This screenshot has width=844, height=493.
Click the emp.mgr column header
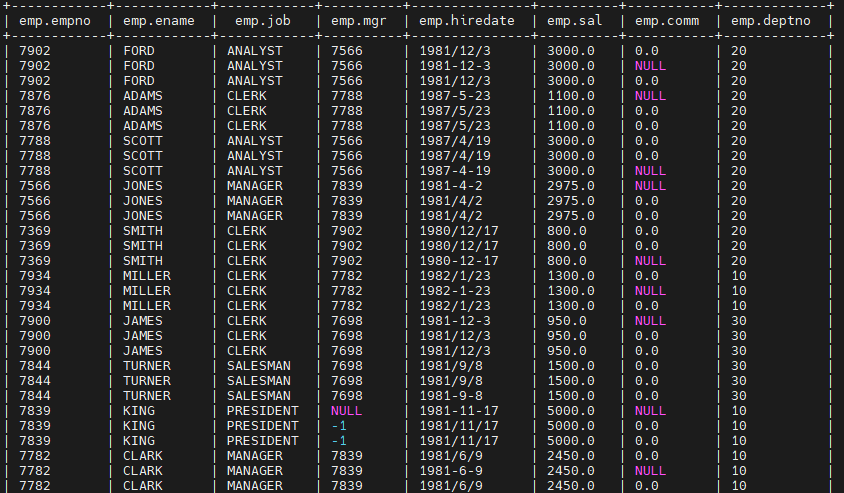(358, 21)
